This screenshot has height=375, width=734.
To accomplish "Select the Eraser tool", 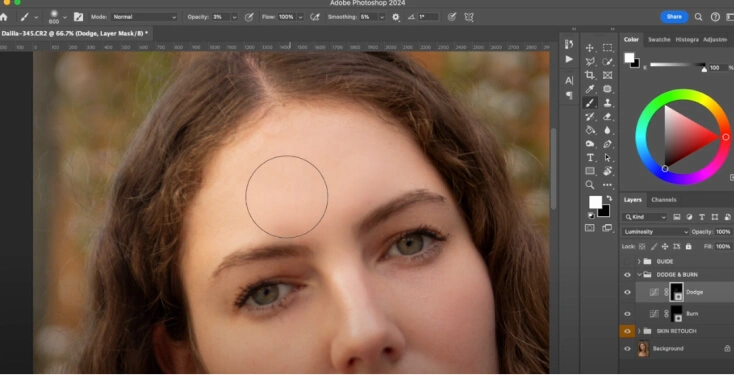I will 607,116.
